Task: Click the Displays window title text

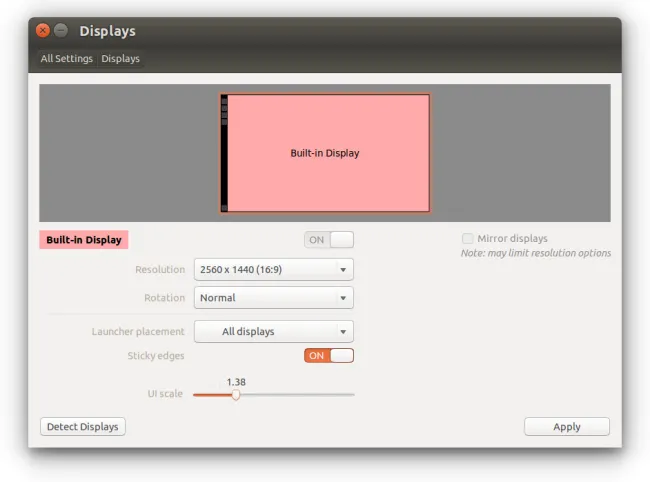Action: pyautogui.click(x=107, y=32)
